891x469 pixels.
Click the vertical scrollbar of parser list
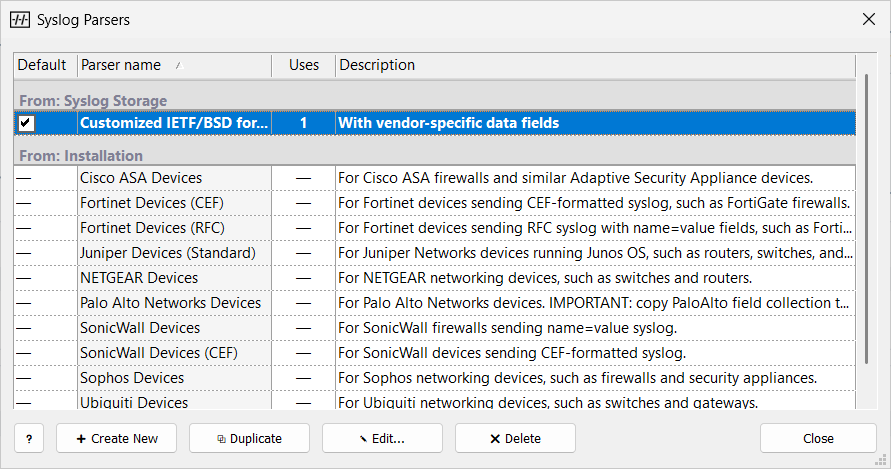click(866, 219)
